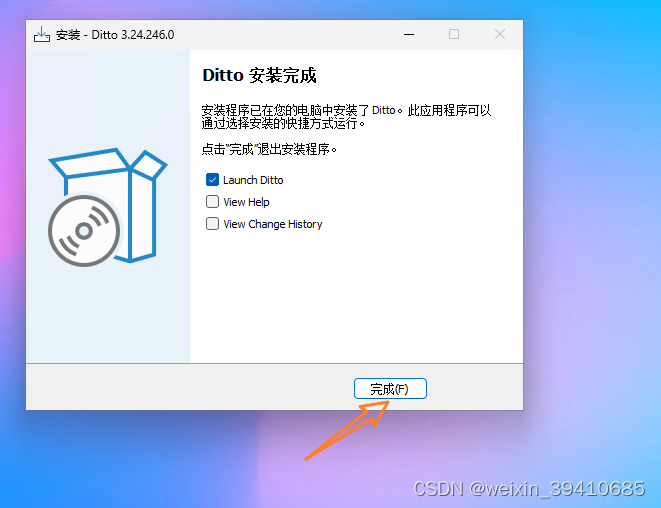This screenshot has width=661, height=508.
Task: Click the title text '安装 - Ditto 3.24.246.0'
Action: coord(115,35)
